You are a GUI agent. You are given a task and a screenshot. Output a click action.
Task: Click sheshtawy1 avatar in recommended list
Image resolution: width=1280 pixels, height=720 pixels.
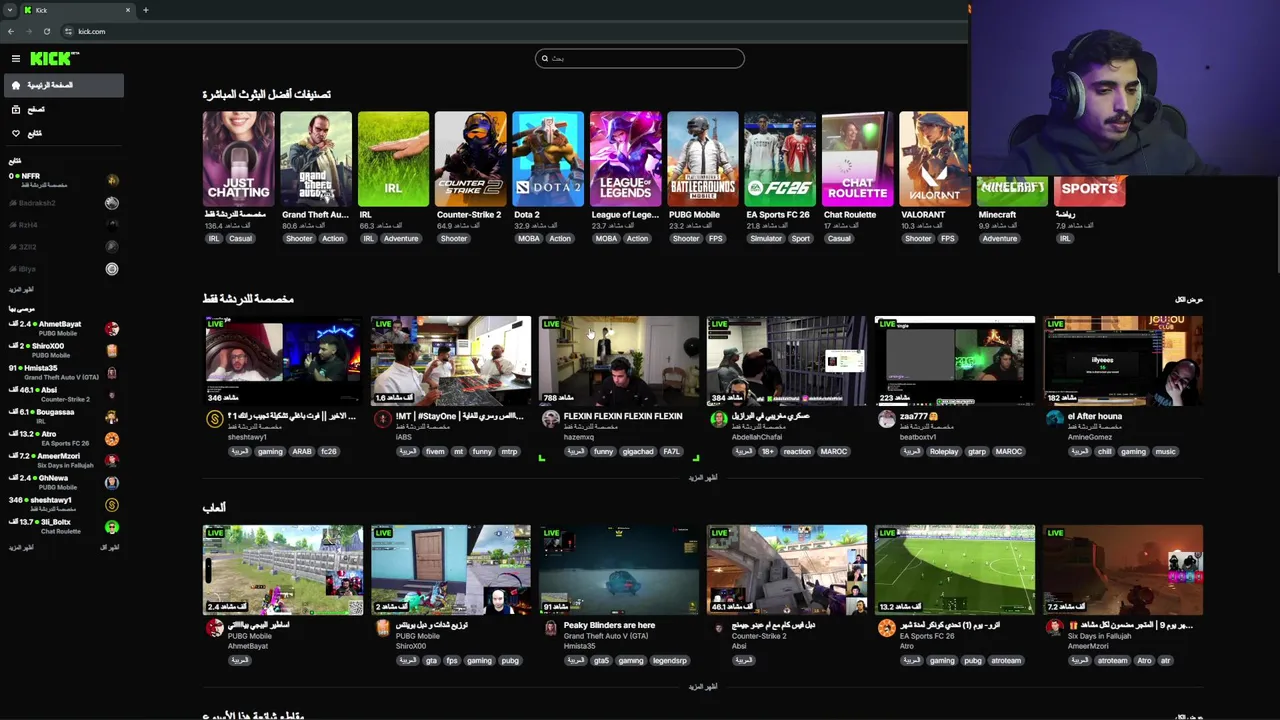112,504
